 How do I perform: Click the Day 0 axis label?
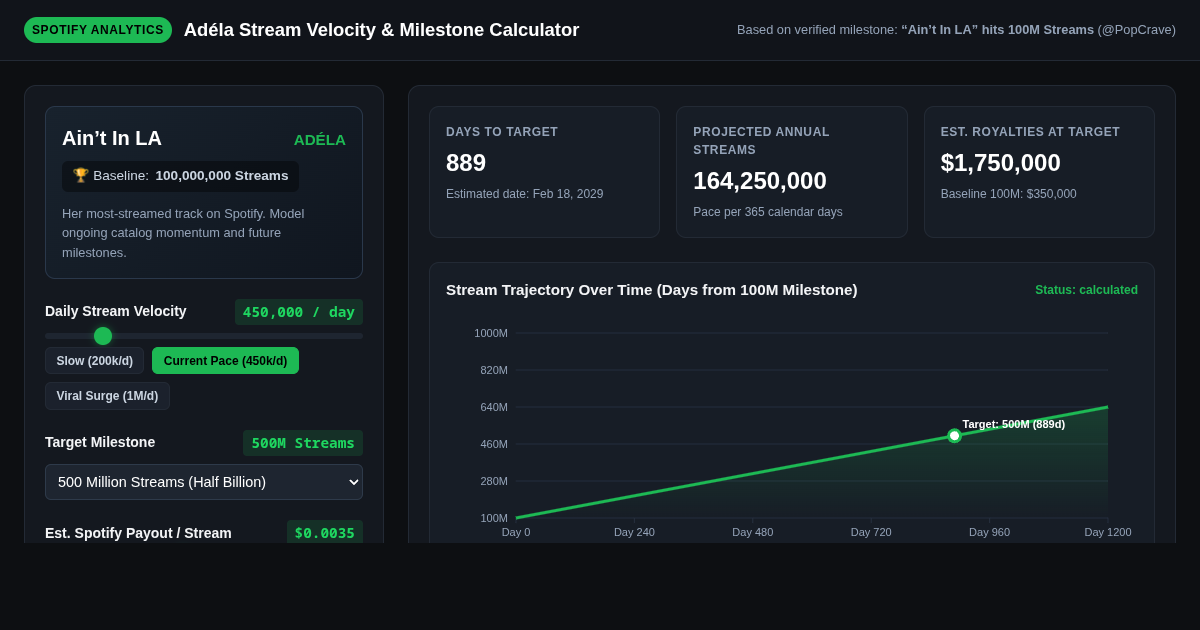pyautogui.click(x=516, y=532)
